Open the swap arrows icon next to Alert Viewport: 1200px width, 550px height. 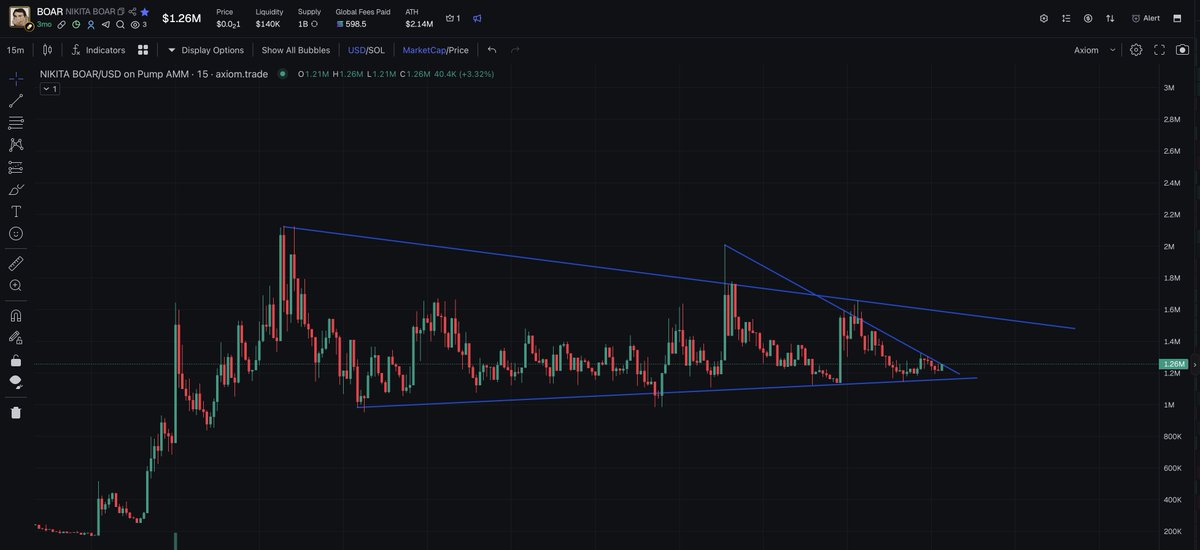pyautogui.click(x=1110, y=18)
